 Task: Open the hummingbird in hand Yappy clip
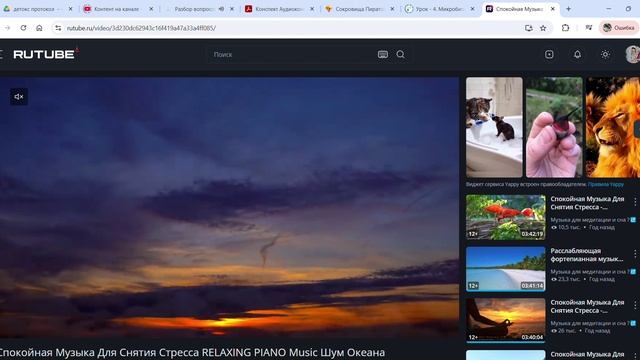(x=554, y=127)
